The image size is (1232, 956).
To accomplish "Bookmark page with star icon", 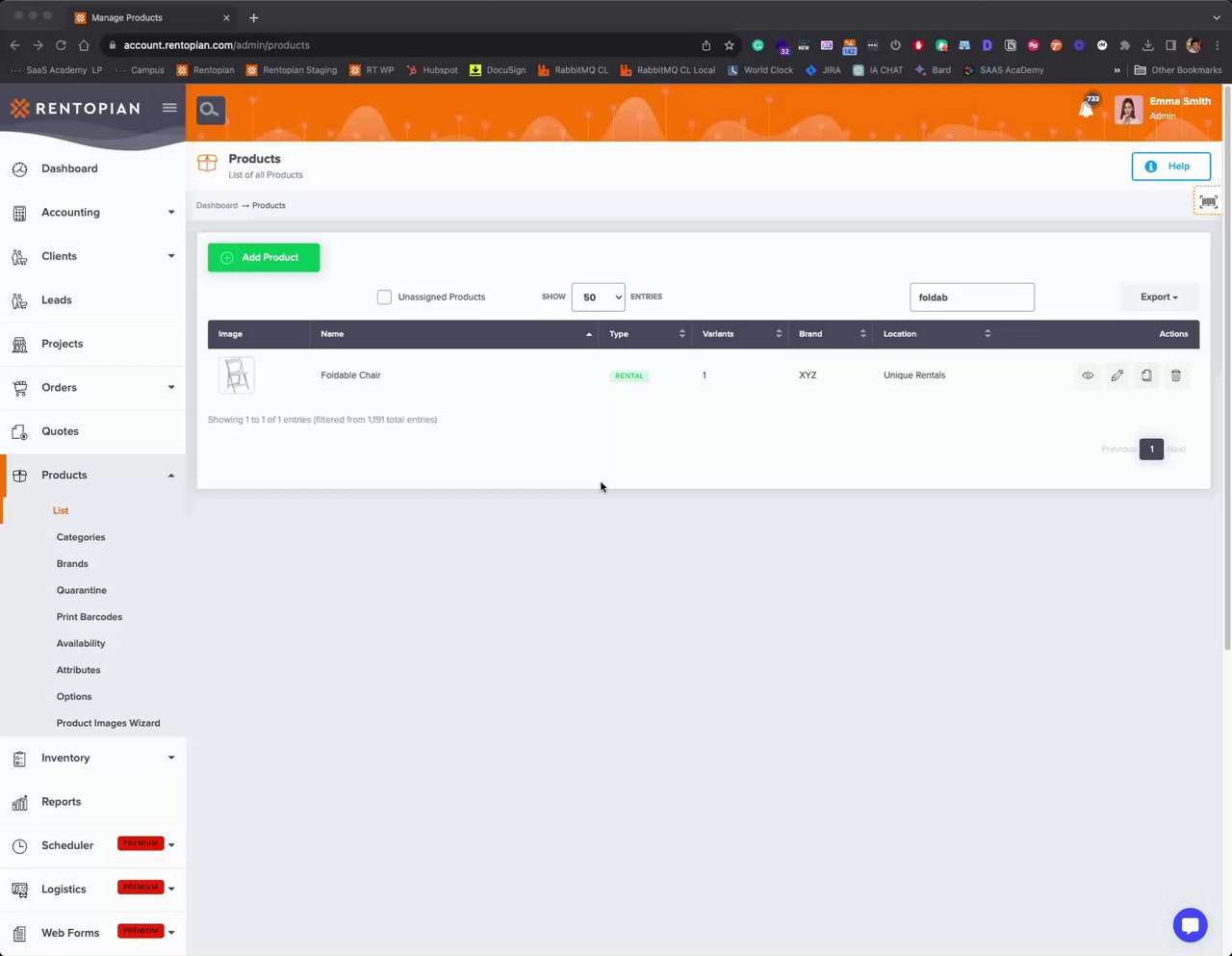I will [x=730, y=45].
